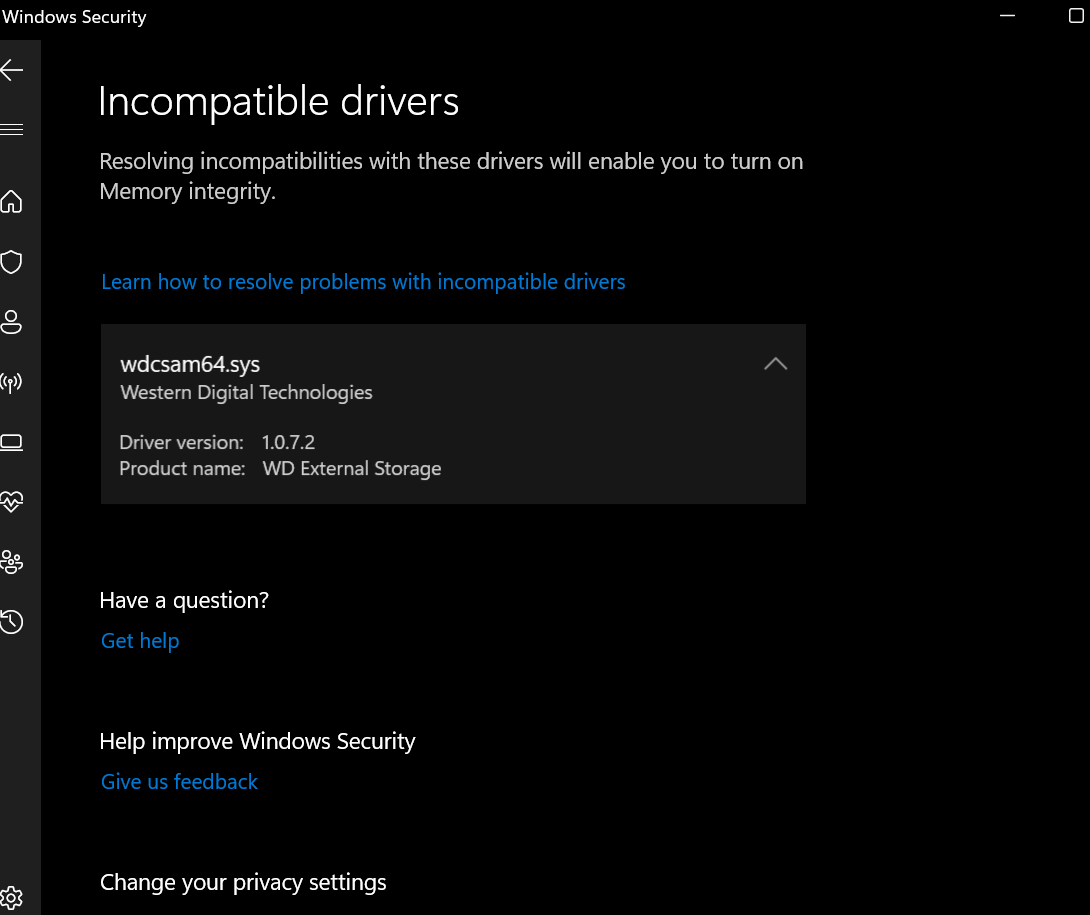This screenshot has width=1090, height=915.
Task: Click Western Digital Technologies publisher text
Action: 246,392
